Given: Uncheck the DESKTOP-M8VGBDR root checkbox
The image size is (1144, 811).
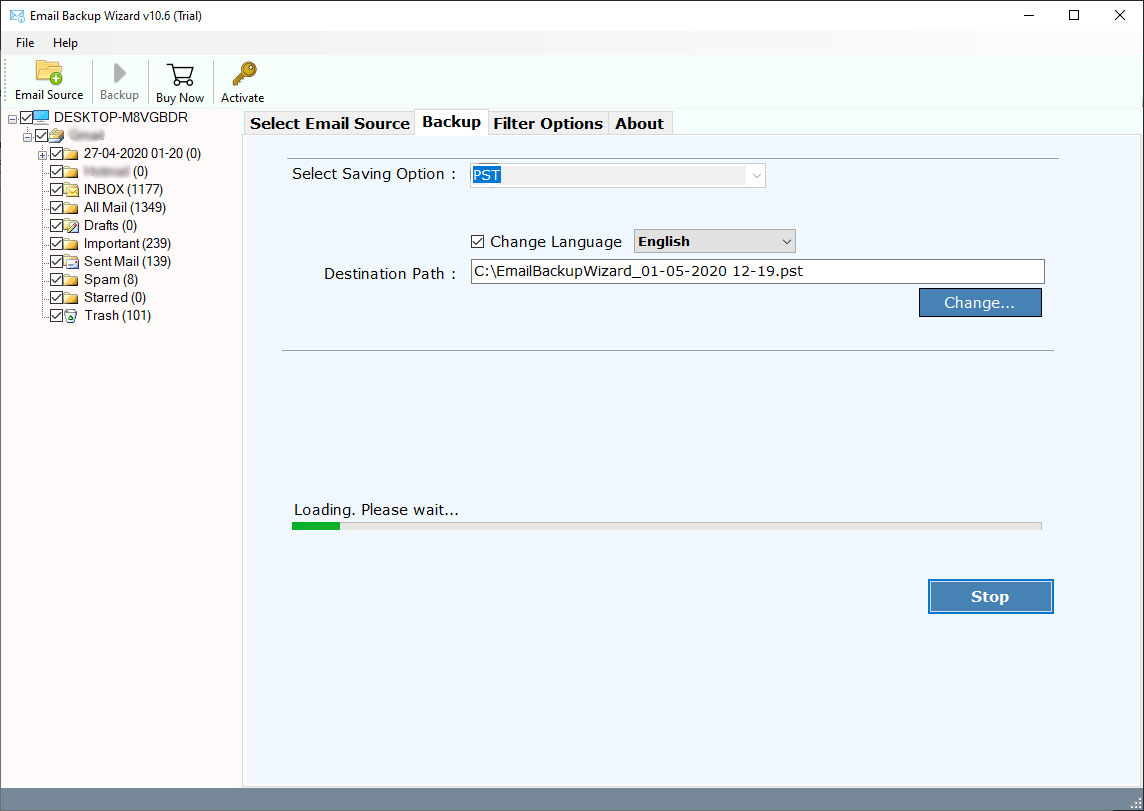Looking at the screenshot, I should 26,117.
